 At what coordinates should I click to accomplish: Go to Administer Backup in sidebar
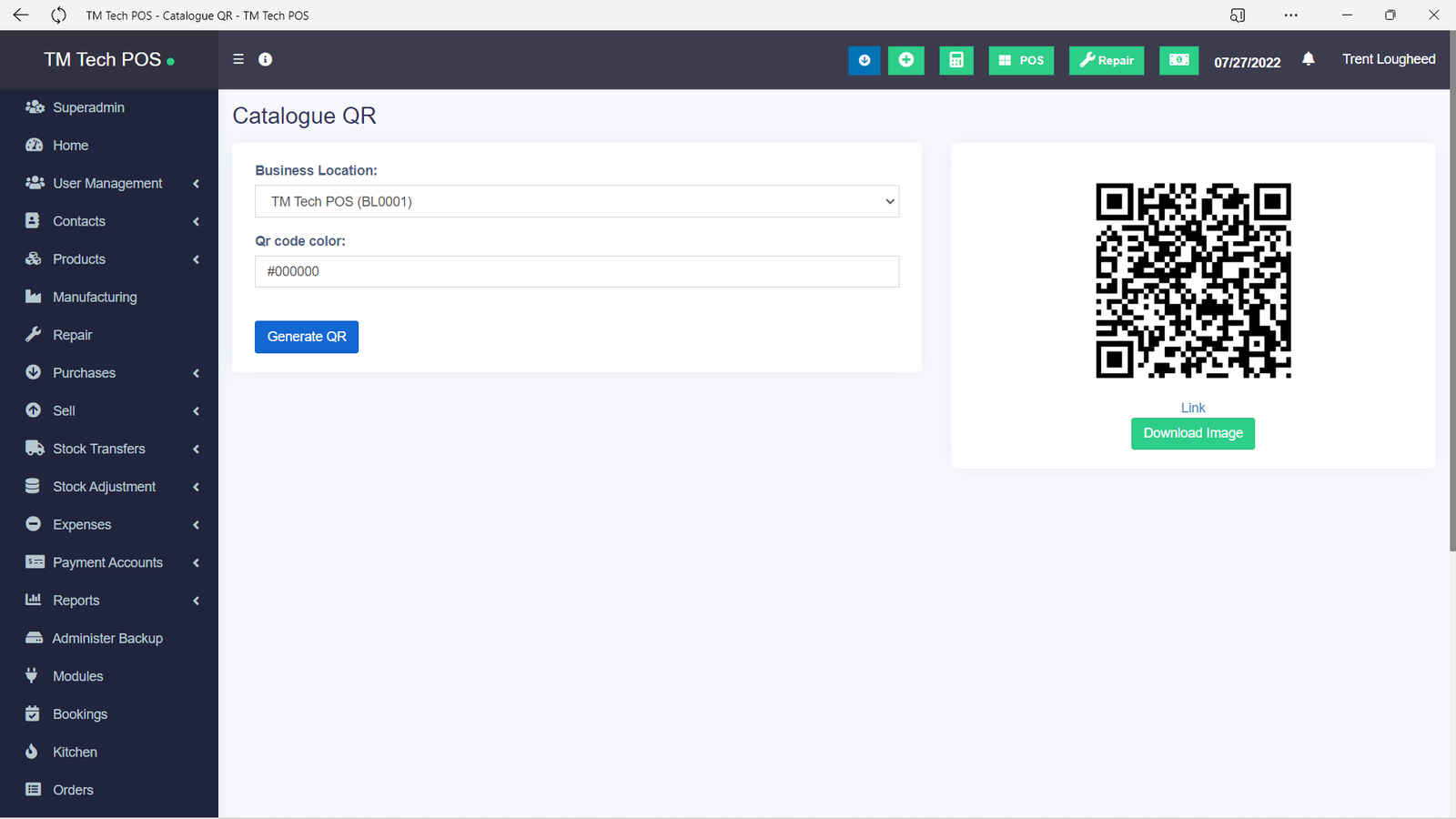pyautogui.click(x=107, y=639)
